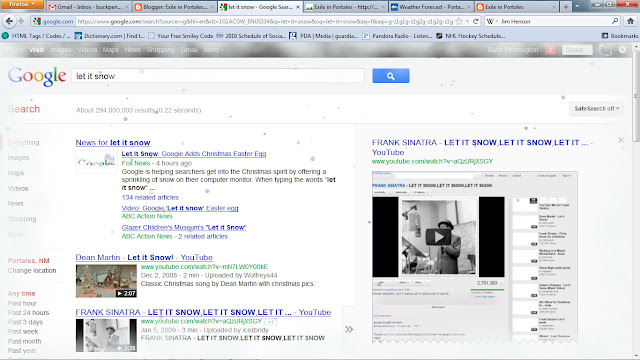Click the bookmark star in the address bar

(459, 21)
